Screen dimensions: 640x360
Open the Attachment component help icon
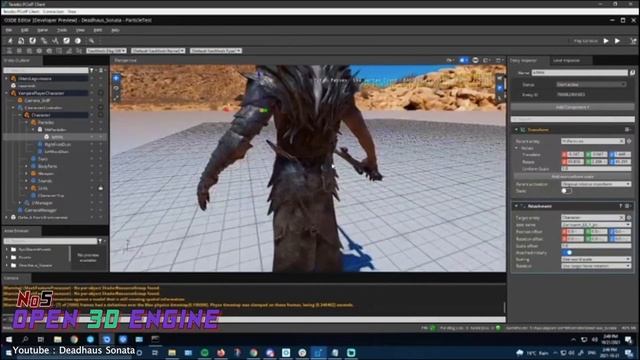(x=621, y=206)
